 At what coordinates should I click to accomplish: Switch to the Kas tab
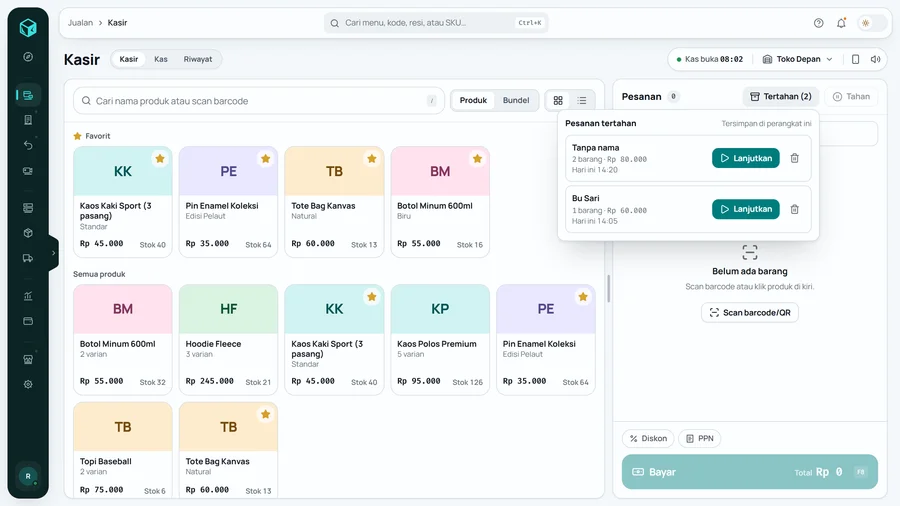[x=161, y=59]
